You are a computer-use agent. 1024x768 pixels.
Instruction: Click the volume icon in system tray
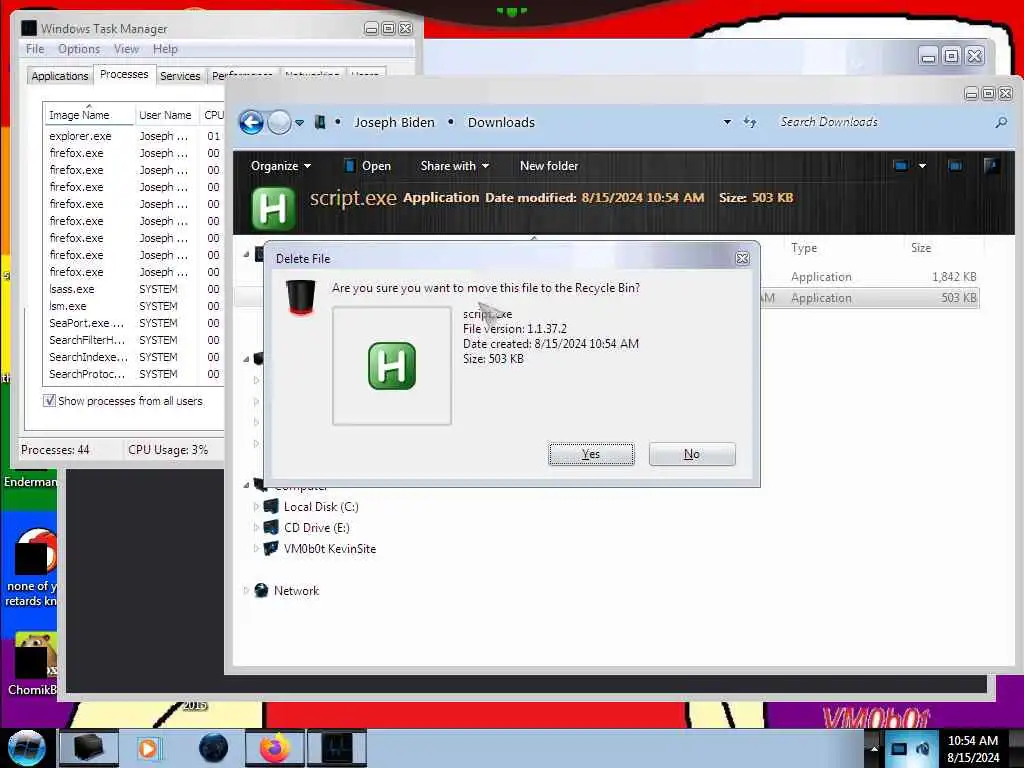[x=923, y=748]
